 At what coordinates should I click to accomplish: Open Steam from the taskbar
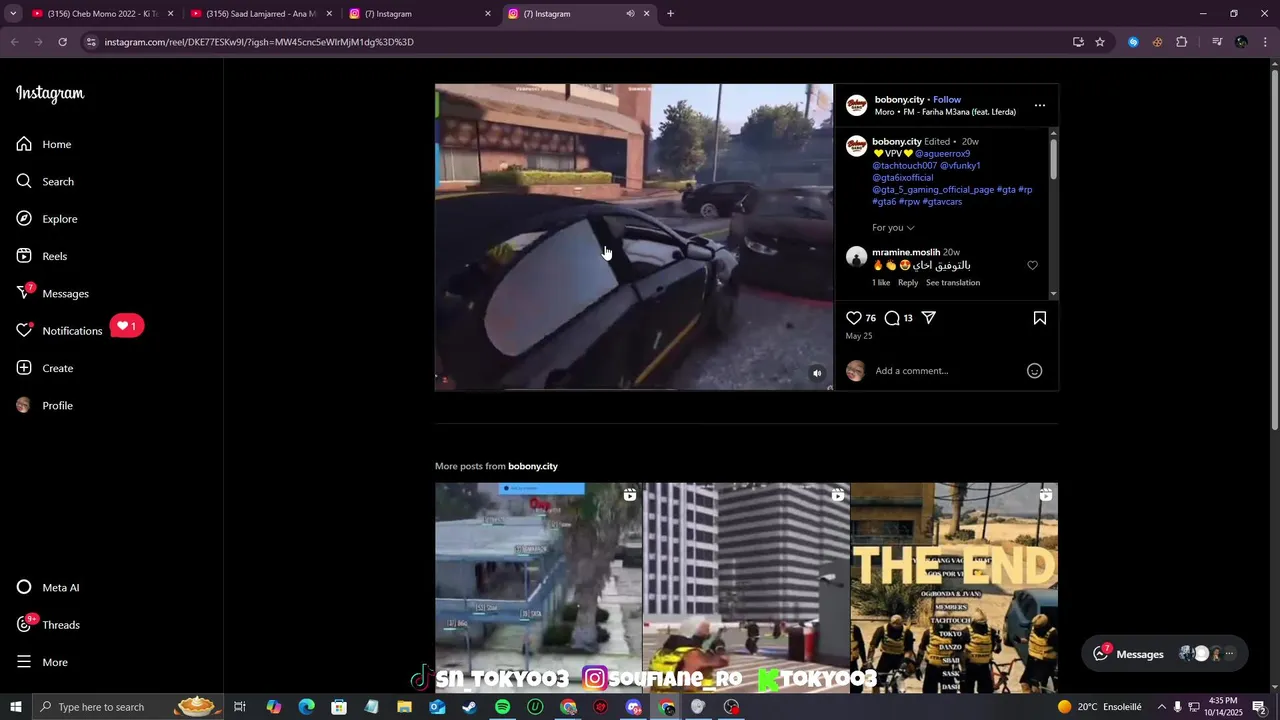(x=469, y=707)
